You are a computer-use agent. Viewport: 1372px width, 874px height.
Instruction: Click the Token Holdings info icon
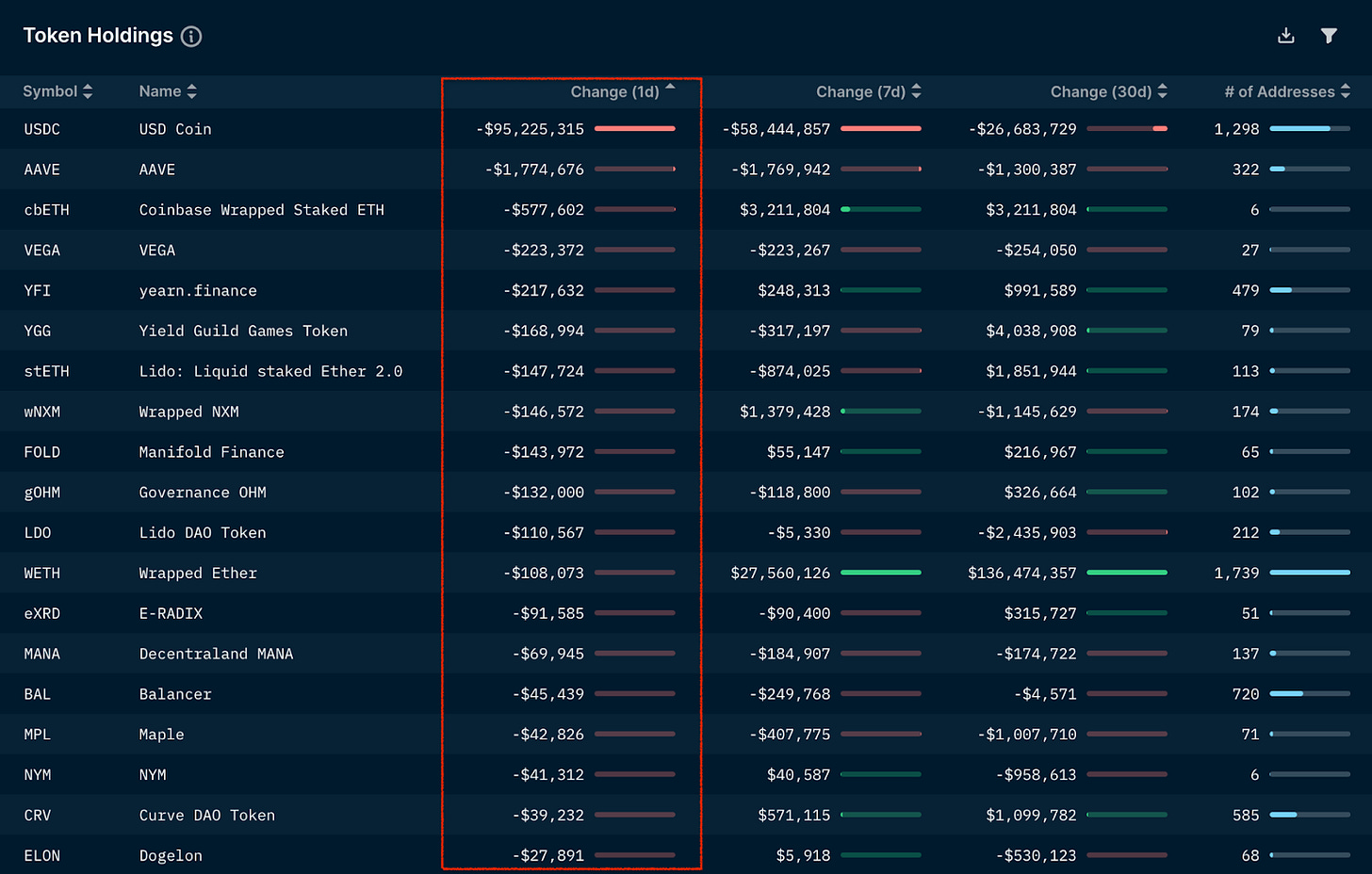coord(191,37)
